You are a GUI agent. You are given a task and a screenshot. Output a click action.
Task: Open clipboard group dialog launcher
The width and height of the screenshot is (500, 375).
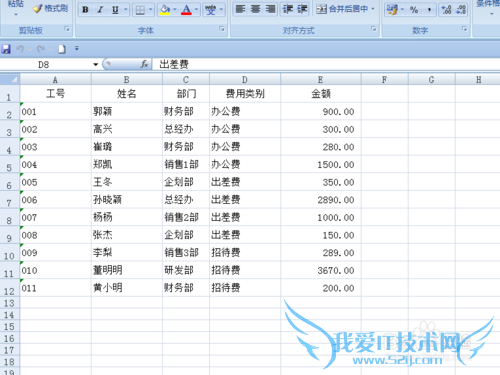67,29
